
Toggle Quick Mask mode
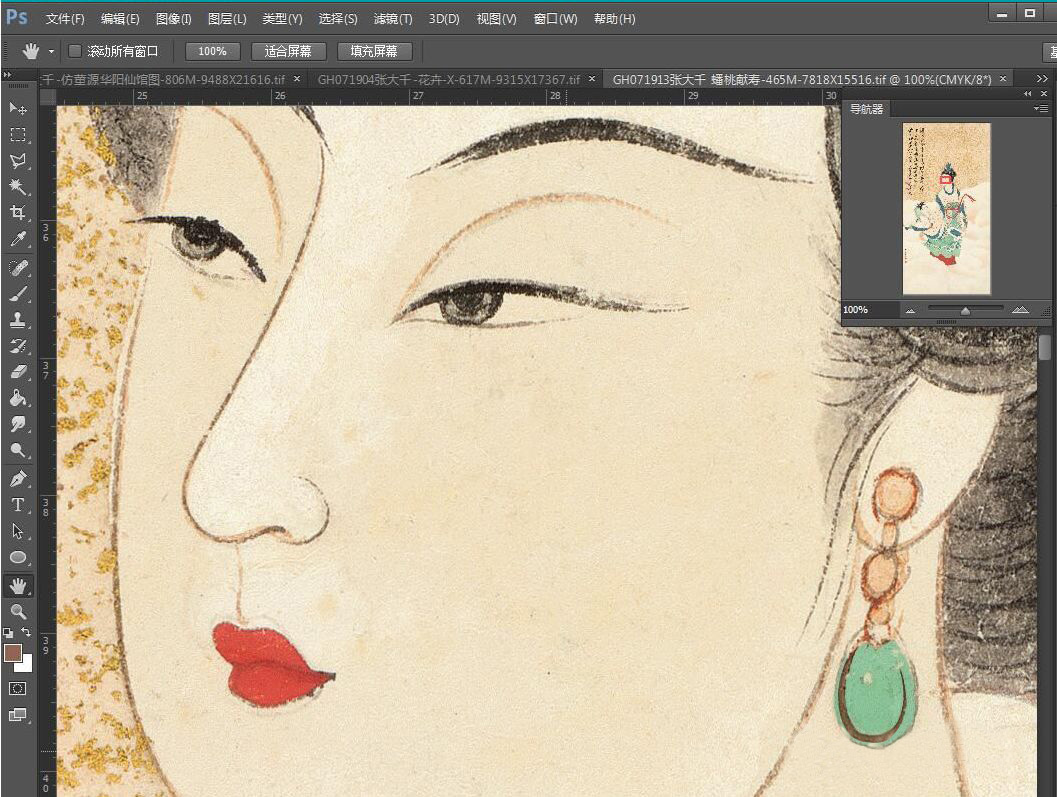(x=18, y=688)
